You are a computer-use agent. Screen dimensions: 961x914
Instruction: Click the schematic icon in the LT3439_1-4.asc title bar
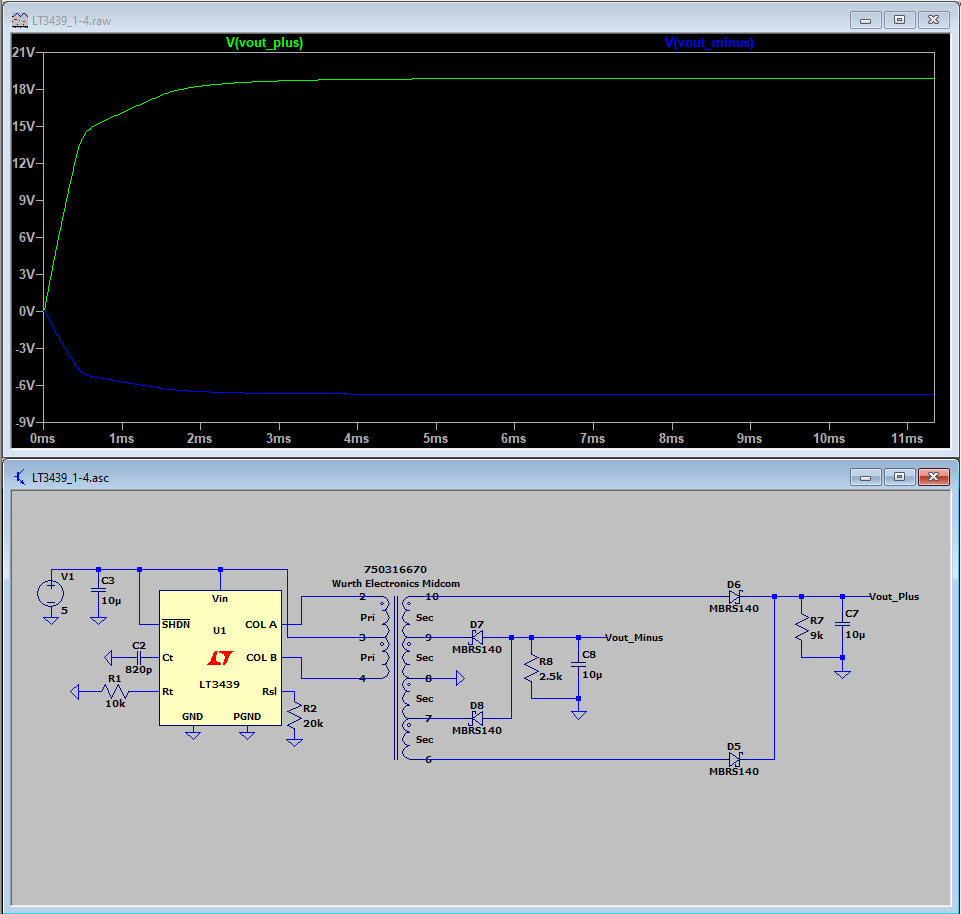pyautogui.click(x=20, y=477)
